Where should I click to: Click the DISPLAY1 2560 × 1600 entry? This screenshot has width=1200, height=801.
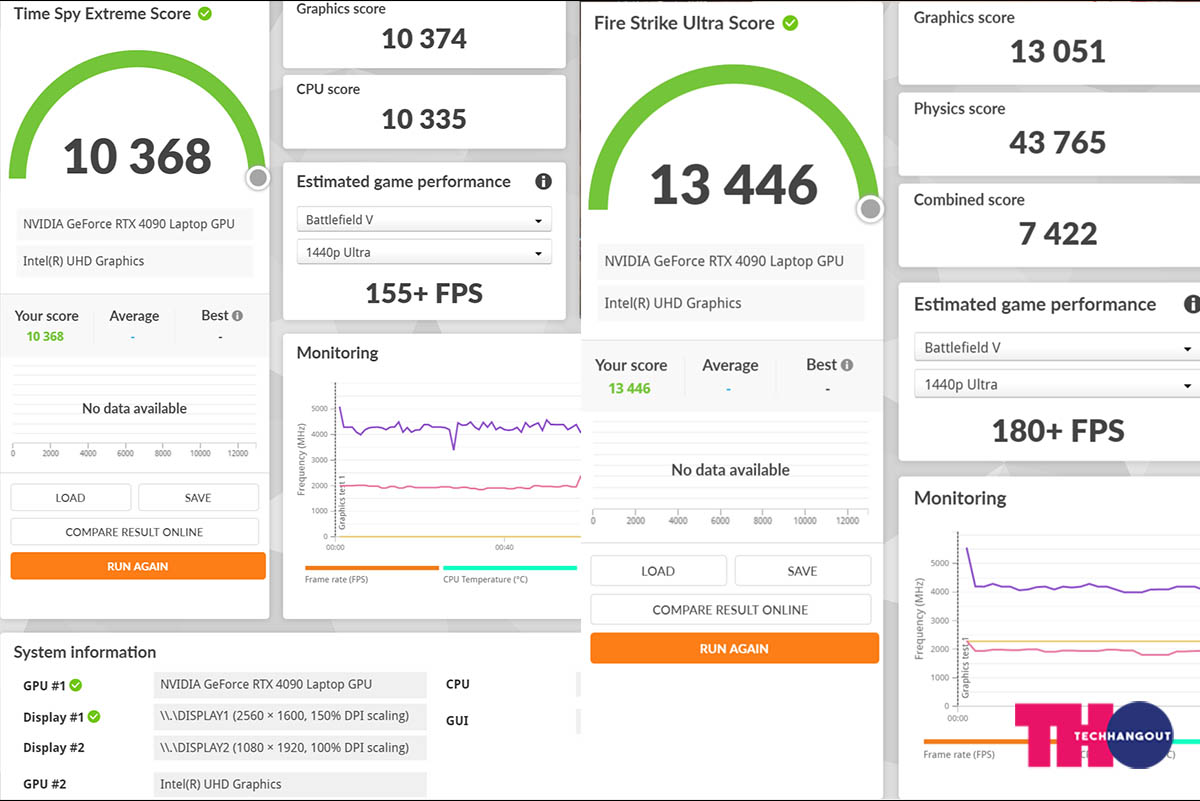(x=290, y=716)
